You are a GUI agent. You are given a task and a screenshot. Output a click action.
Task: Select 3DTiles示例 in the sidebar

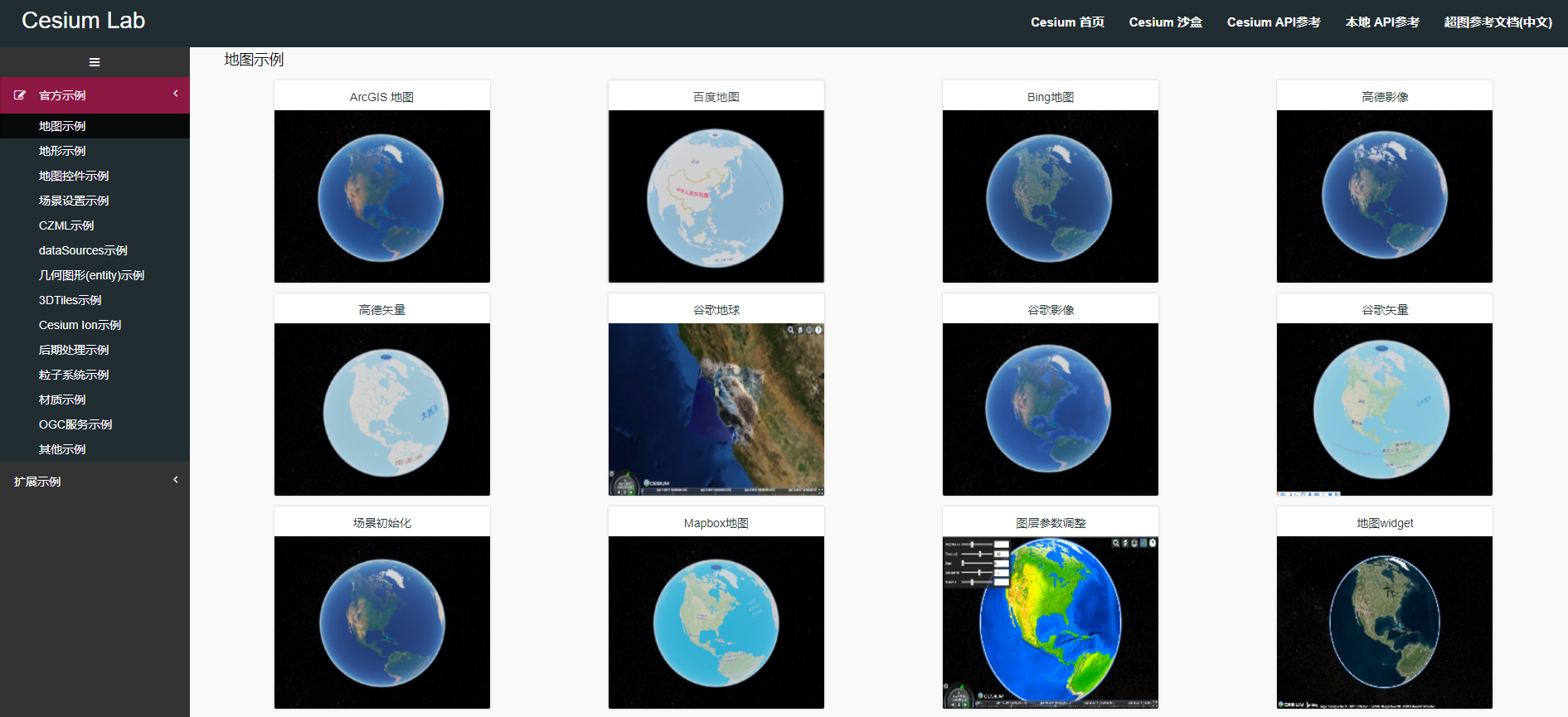[x=70, y=300]
